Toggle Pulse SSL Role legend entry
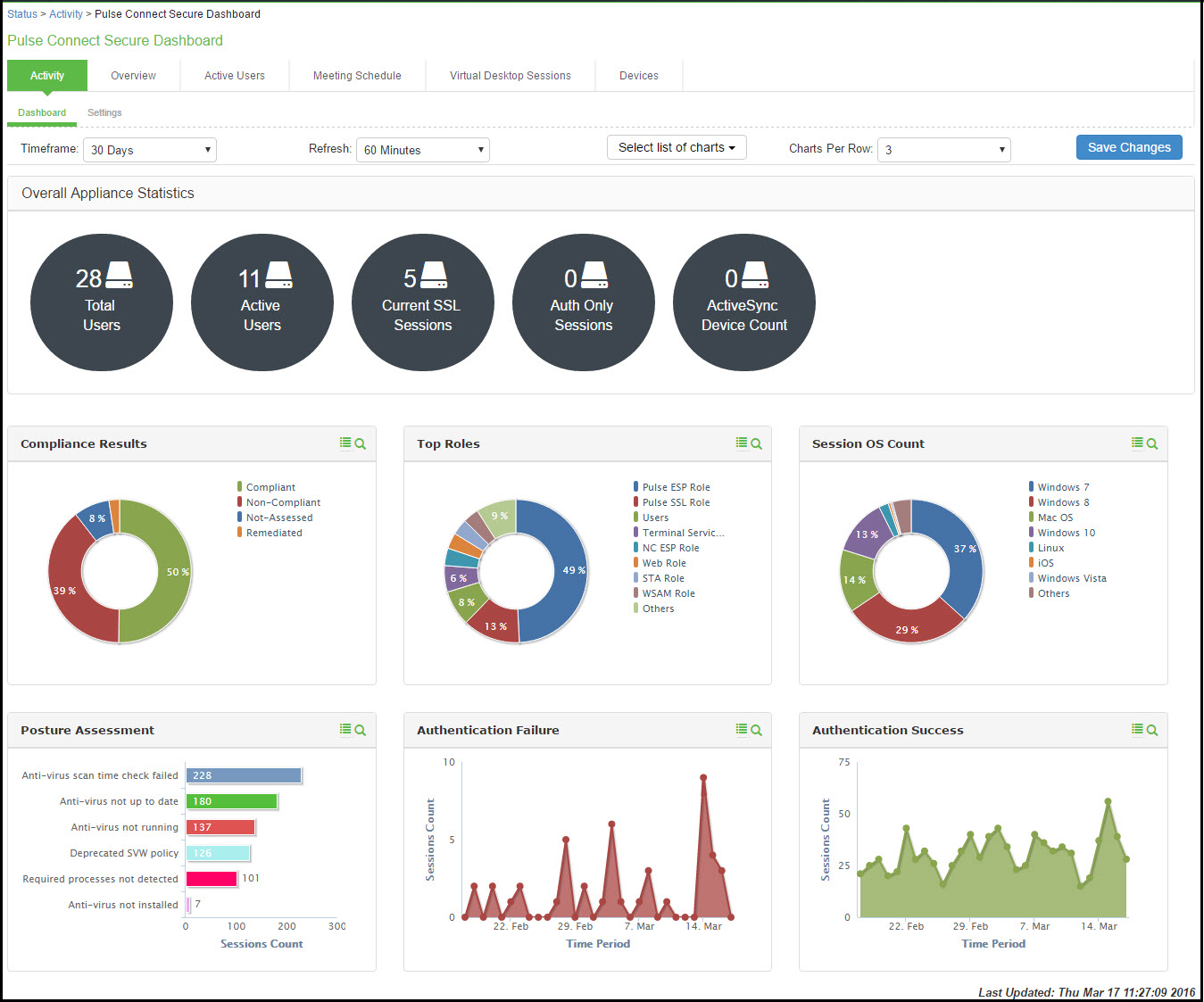1204x1002 pixels. [672, 502]
